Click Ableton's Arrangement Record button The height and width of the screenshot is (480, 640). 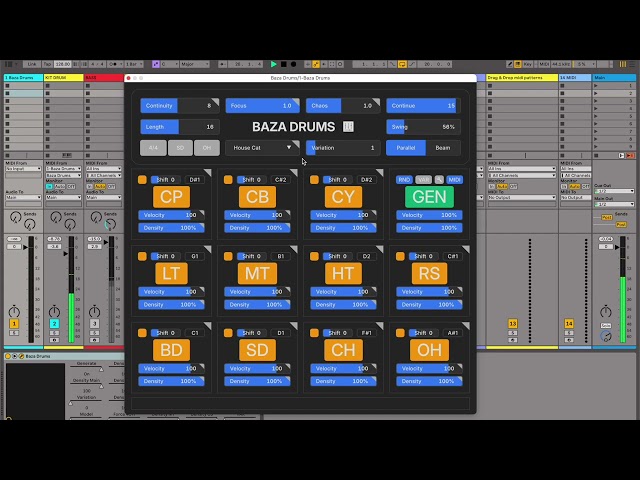(293, 64)
